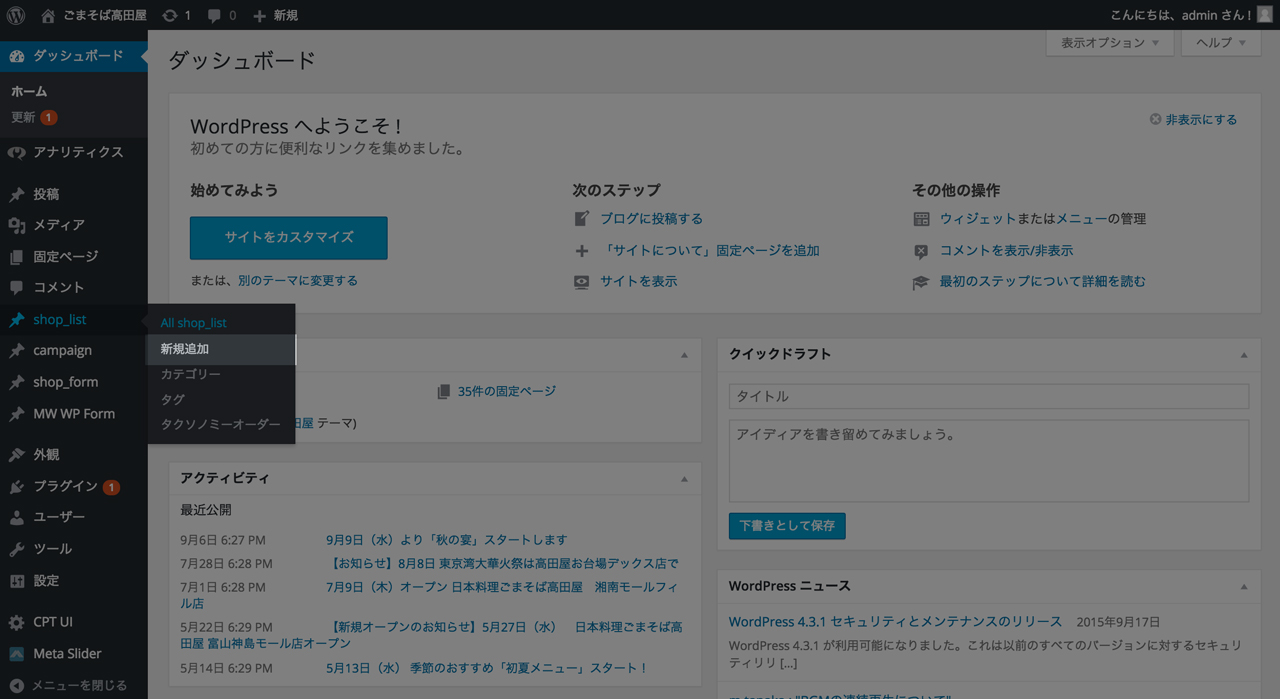Click the plus icon beside 新規
Screen dimensions: 1280x699
tap(259, 16)
